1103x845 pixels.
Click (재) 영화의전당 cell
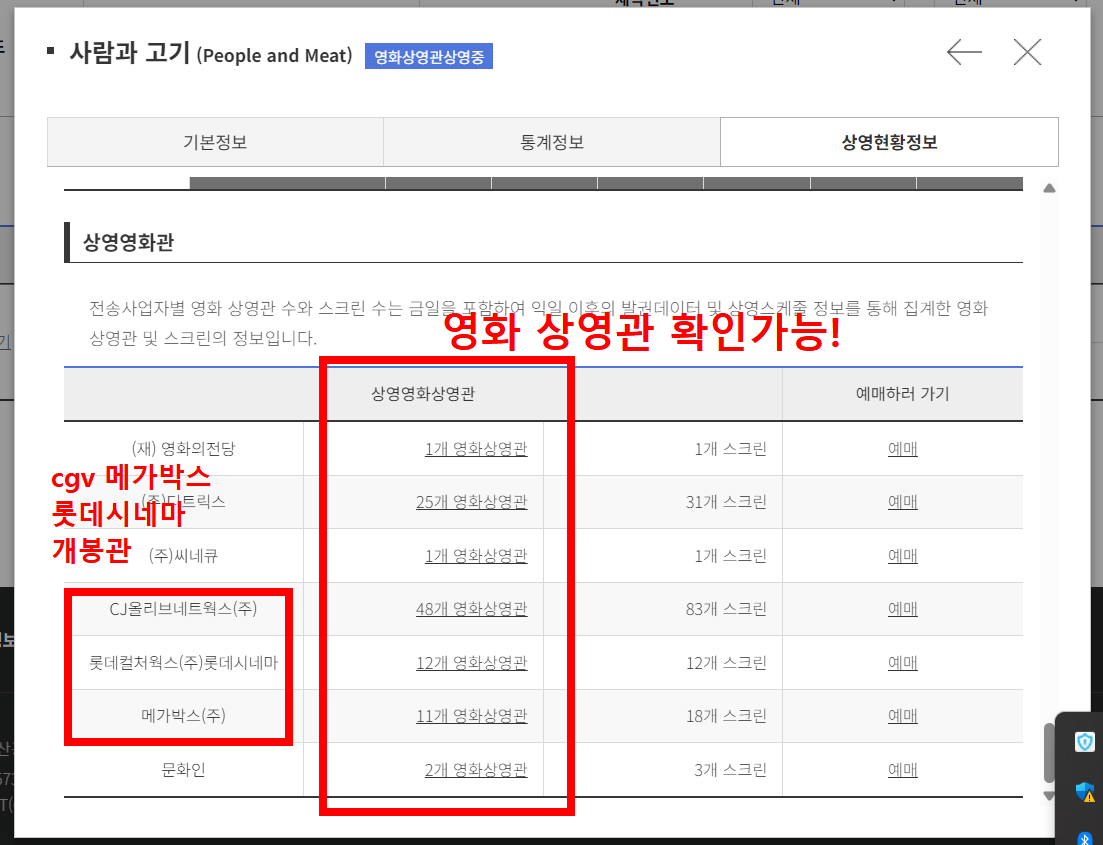point(183,449)
